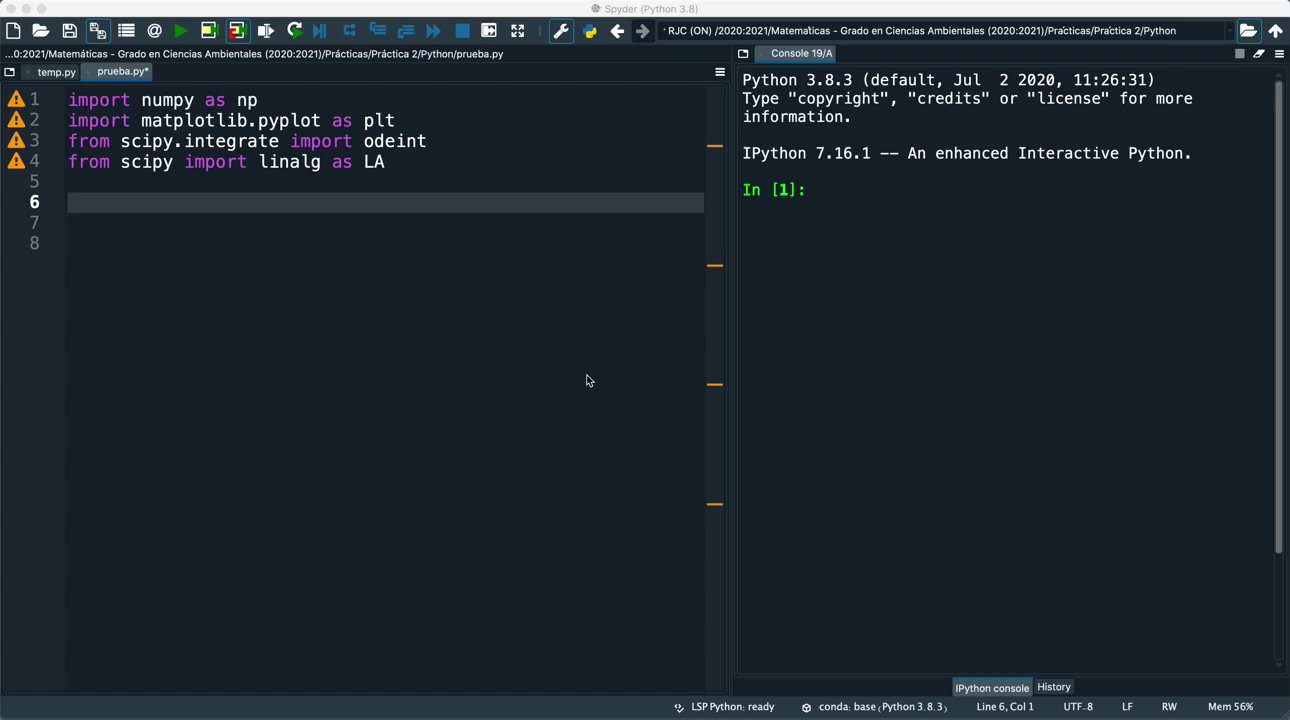This screenshot has height=720, width=1290.
Task: Open an existing file from toolbar
Action: 41,31
